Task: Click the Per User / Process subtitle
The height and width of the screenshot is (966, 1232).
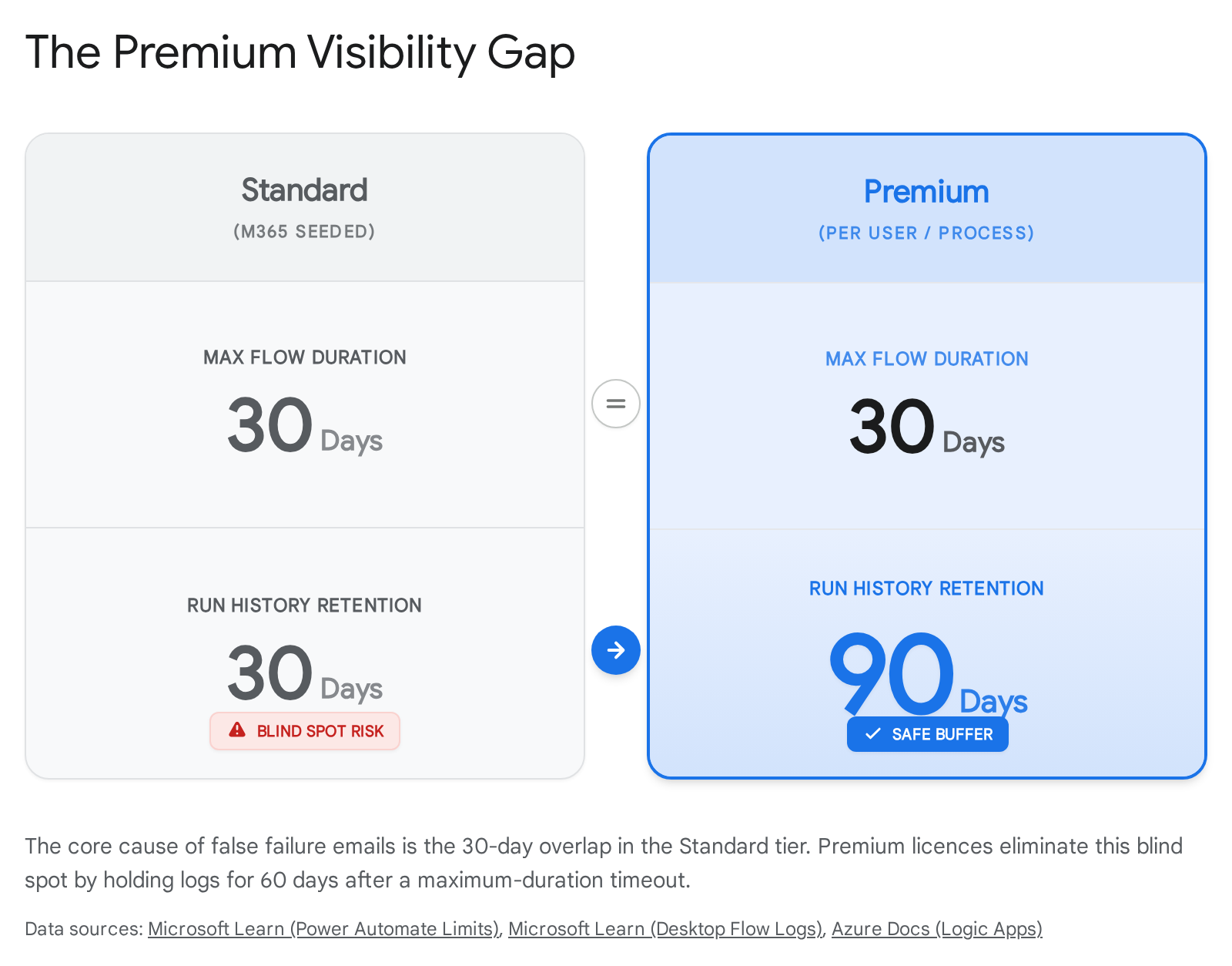Action: [926, 233]
